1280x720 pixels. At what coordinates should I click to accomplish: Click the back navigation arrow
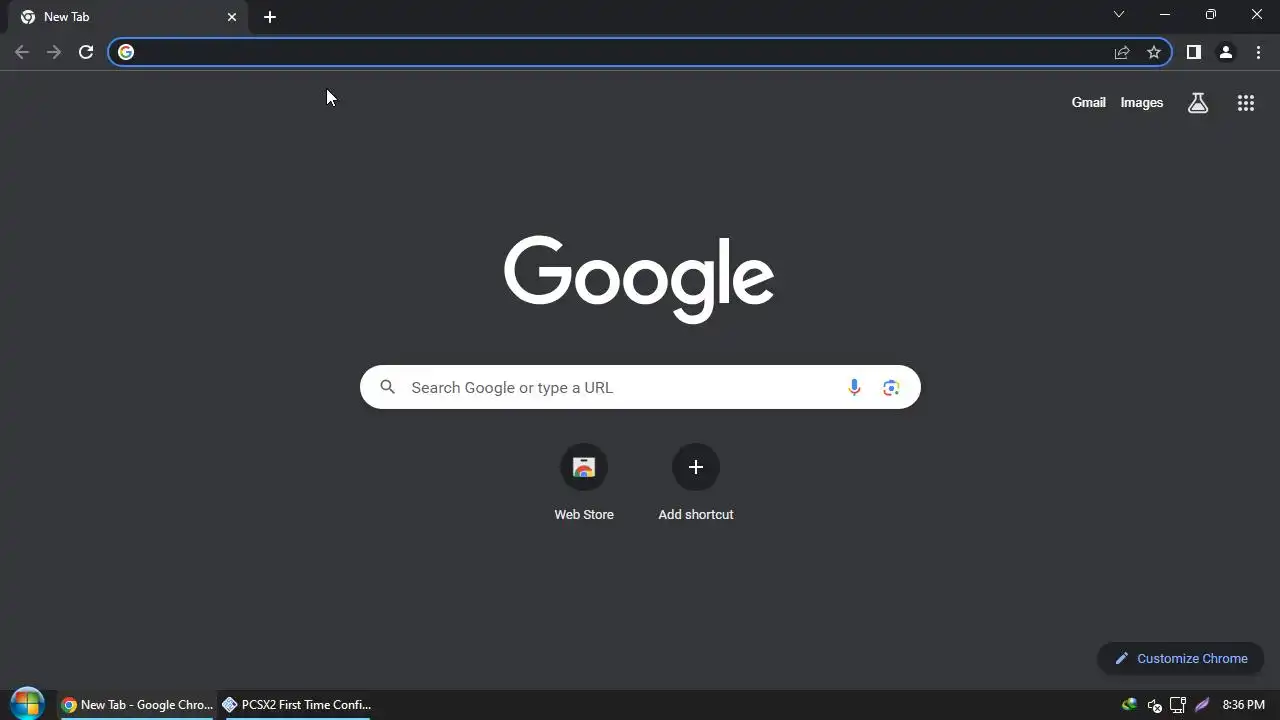point(22,52)
